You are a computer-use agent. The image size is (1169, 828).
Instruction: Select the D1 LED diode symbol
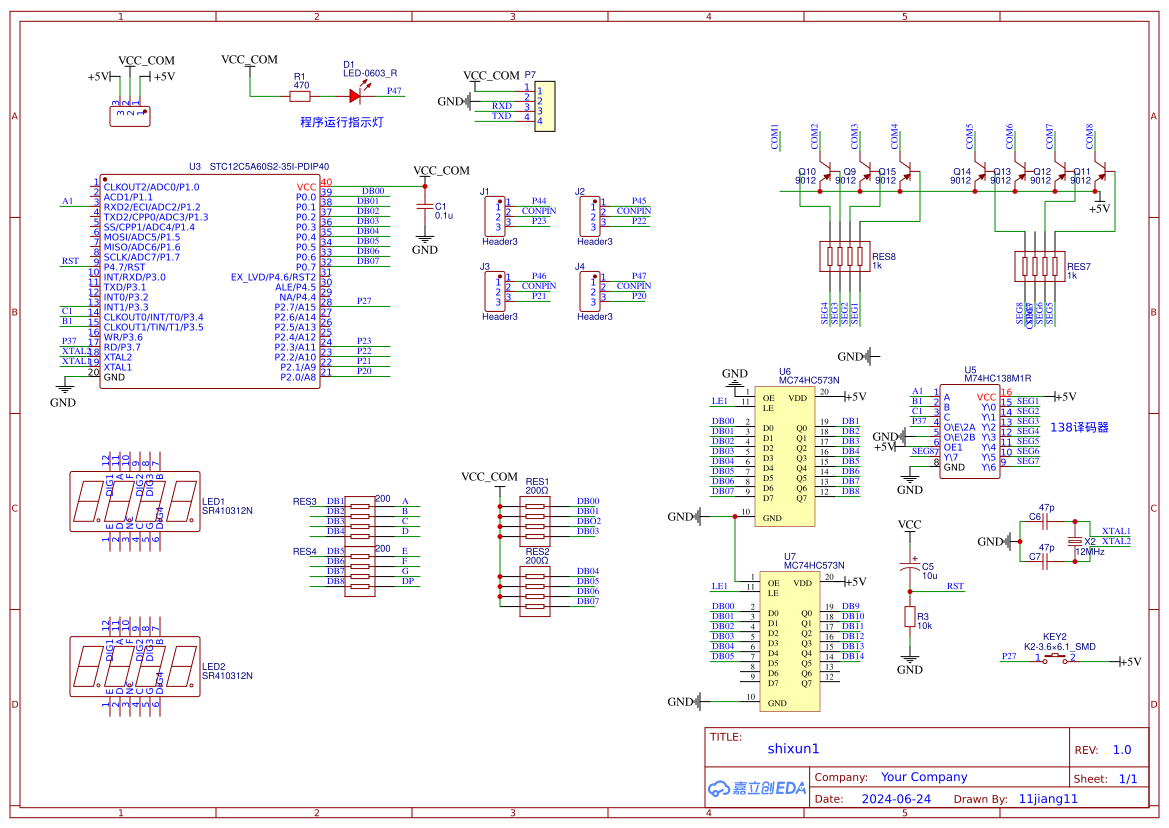click(x=355, y=96)
